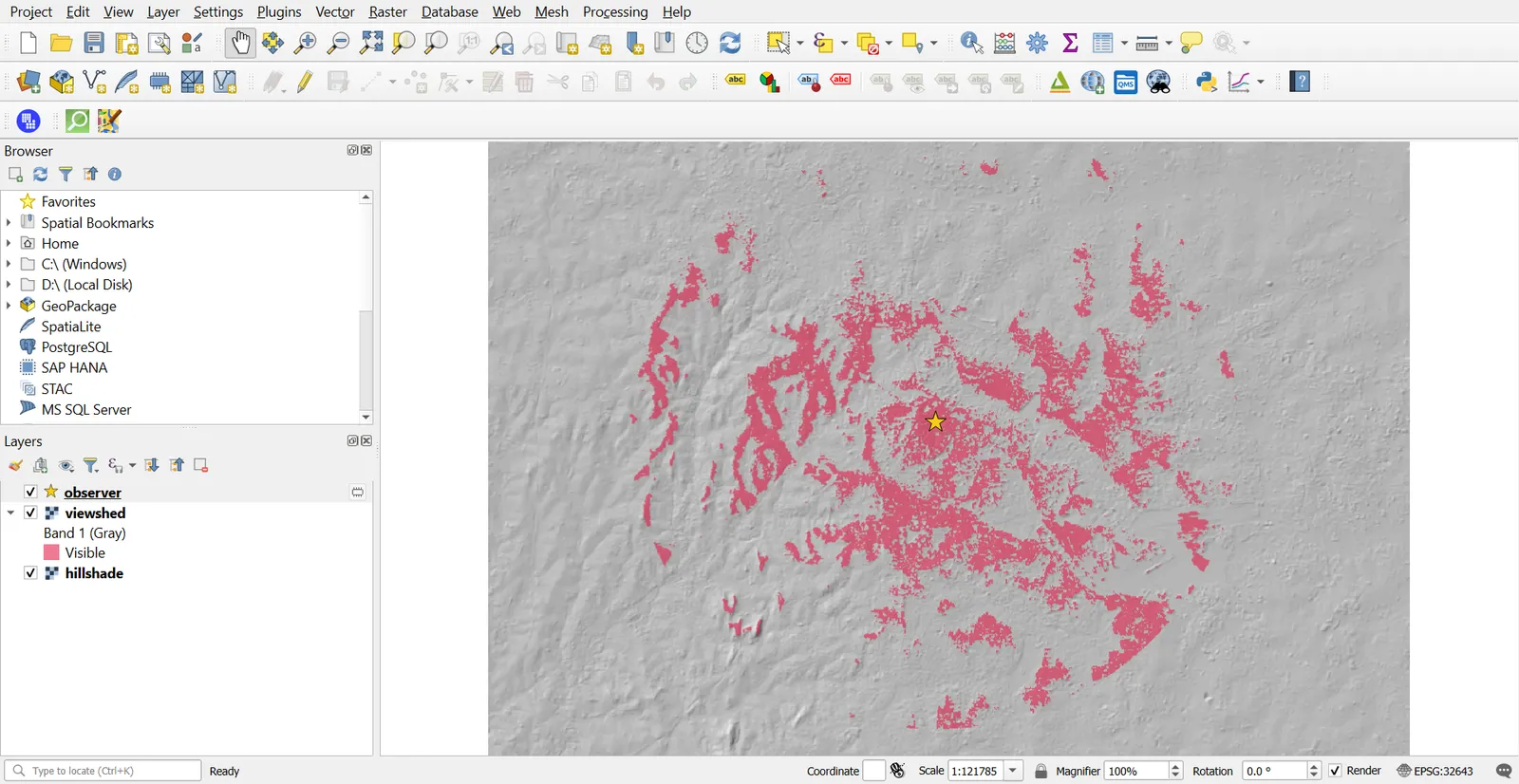Screen dimensions: 1519x784
Task: Click the Zoom Full extent icon
Action: 371,43
